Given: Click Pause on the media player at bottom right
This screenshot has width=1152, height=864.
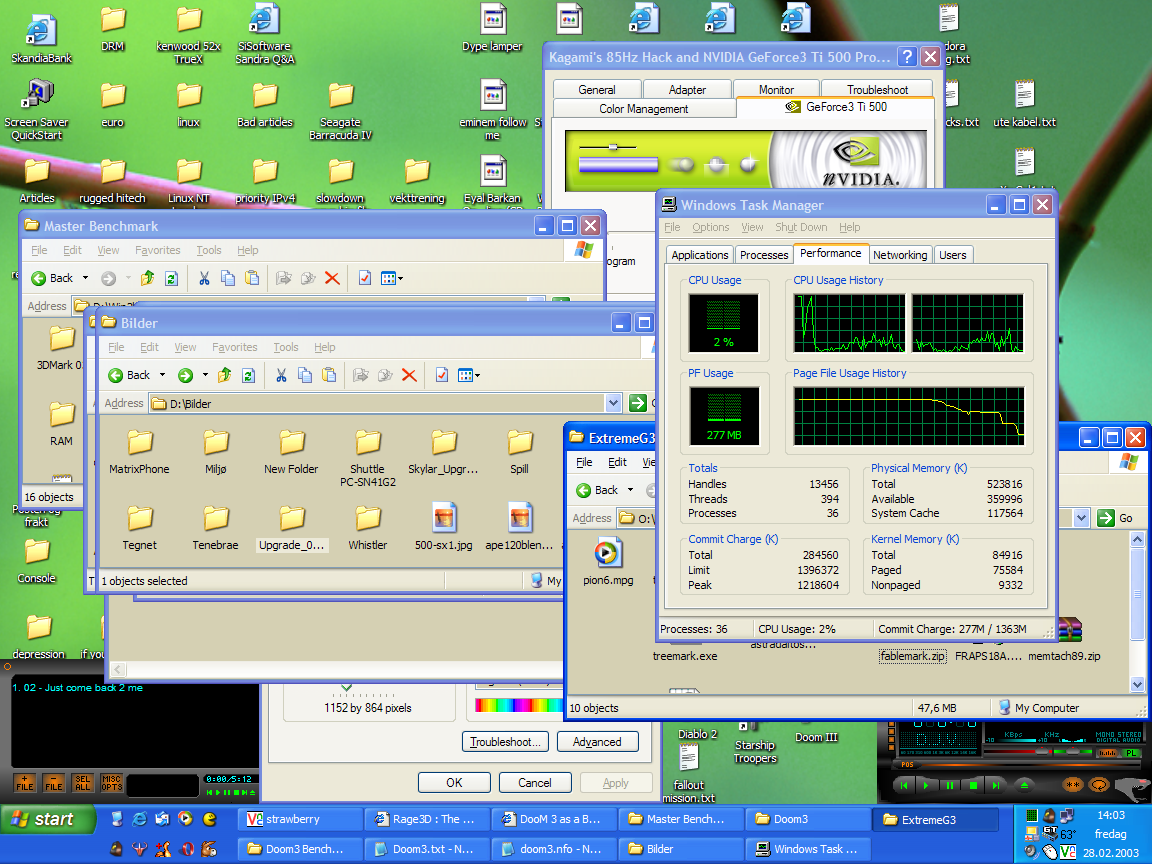Looking at the screenshot, I should (x=949, y=785).
